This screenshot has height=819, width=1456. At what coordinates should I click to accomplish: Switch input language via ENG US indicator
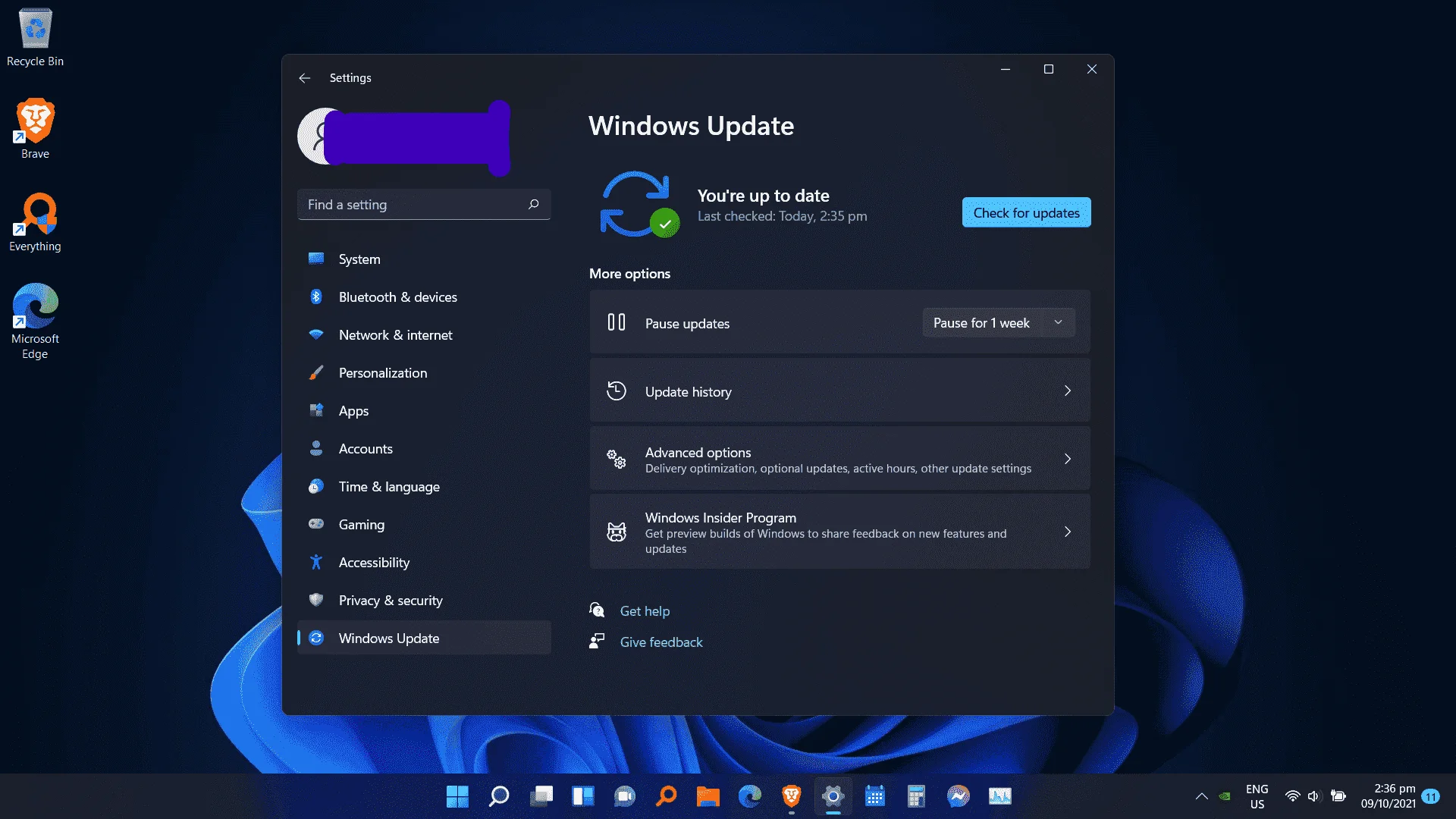[x=1257, y=796]
